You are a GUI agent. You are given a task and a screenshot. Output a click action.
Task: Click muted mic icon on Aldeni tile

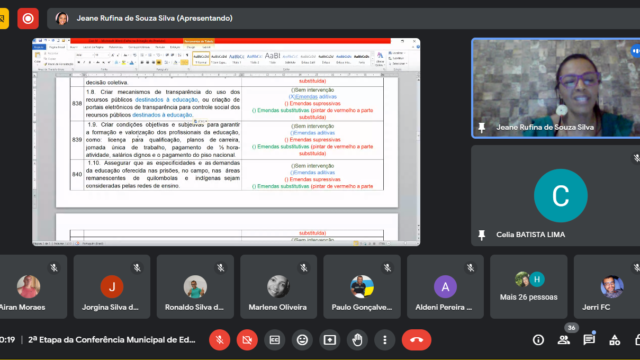[470, 268]
